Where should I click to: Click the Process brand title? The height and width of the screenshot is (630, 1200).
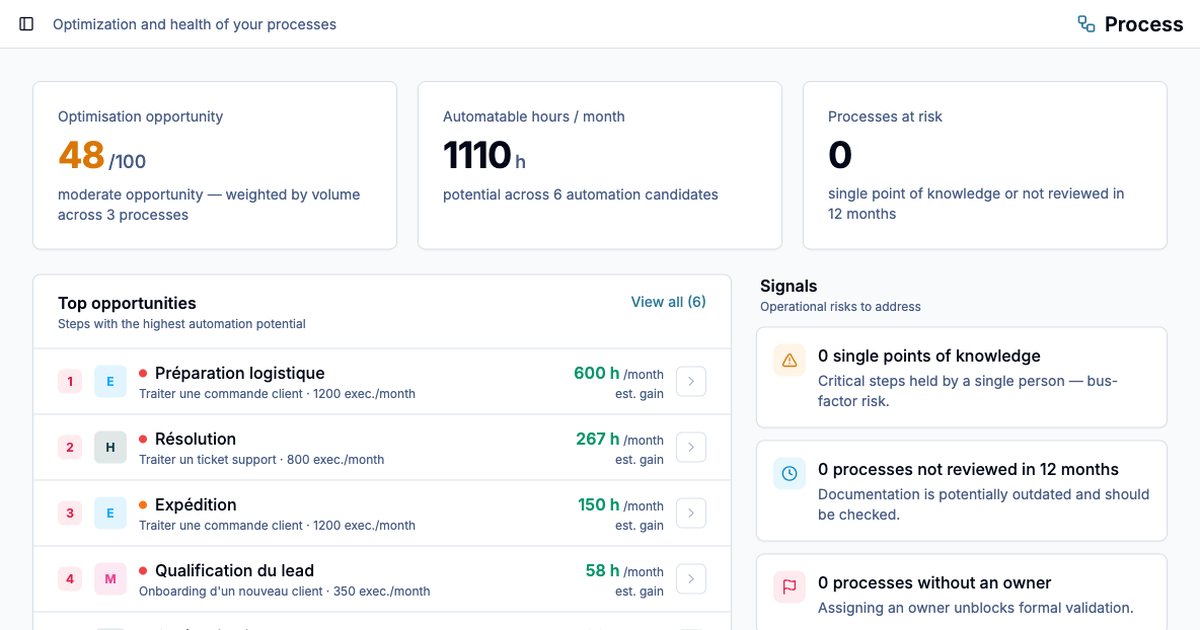pyautogui.click(x=1144, y=24)
